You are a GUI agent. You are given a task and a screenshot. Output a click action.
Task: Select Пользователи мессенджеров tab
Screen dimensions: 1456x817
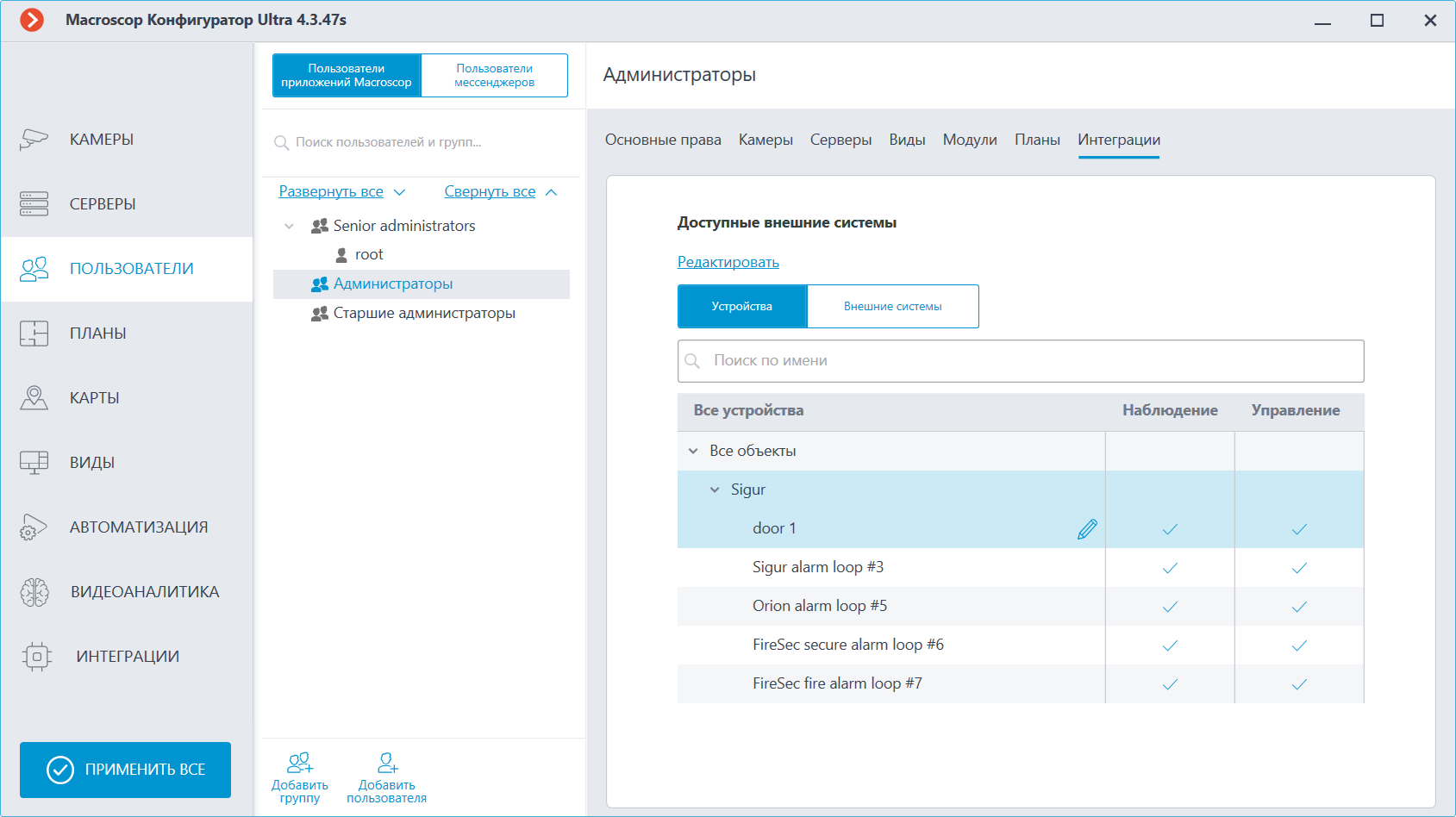(494, 76)
